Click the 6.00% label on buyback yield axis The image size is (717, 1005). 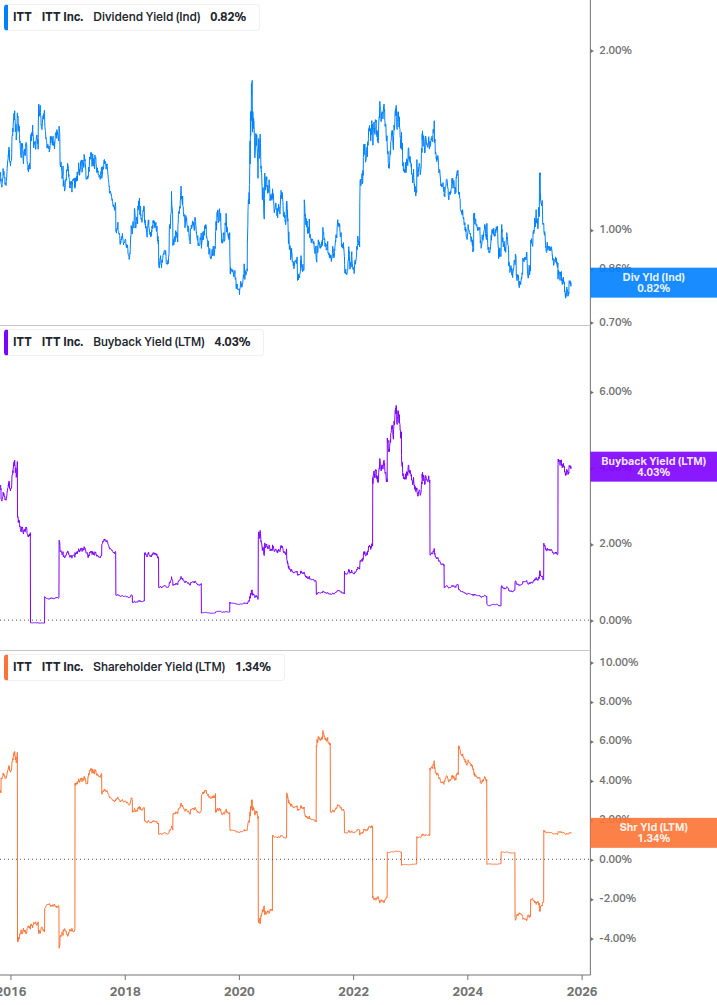615,391
